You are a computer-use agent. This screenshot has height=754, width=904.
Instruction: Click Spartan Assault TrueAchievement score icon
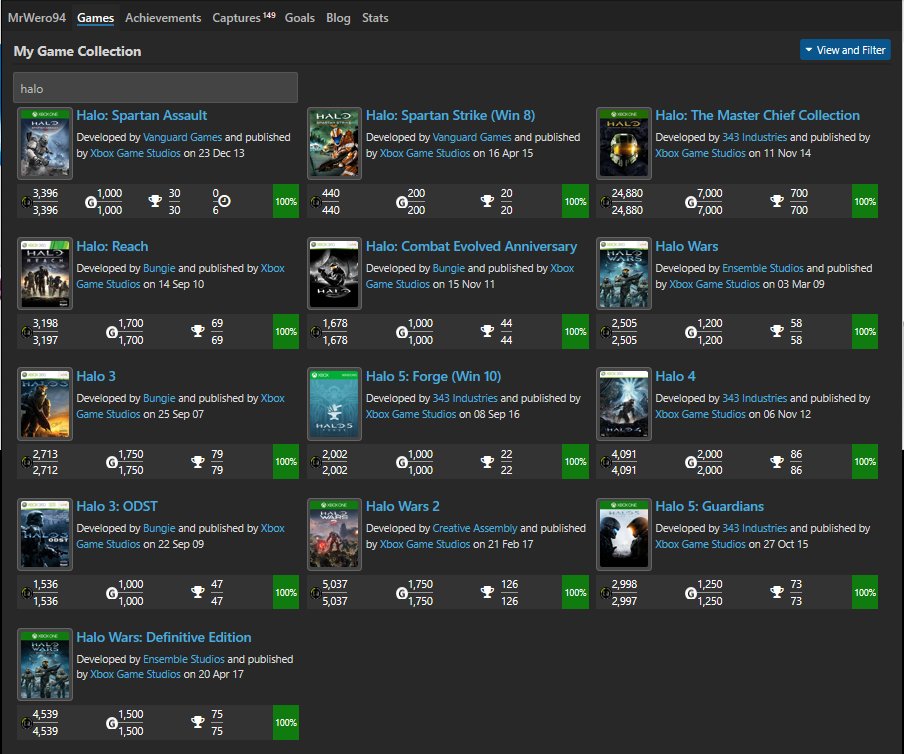[x=26, y=202]
